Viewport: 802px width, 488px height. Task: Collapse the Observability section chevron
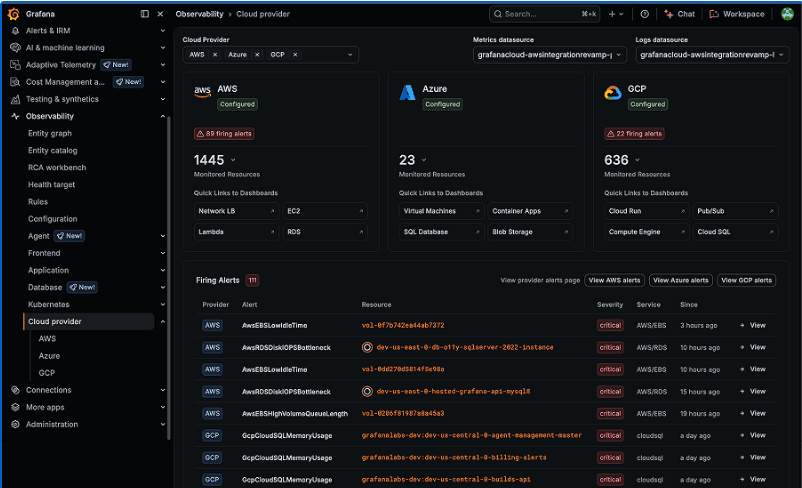click(x=163, y=116)
